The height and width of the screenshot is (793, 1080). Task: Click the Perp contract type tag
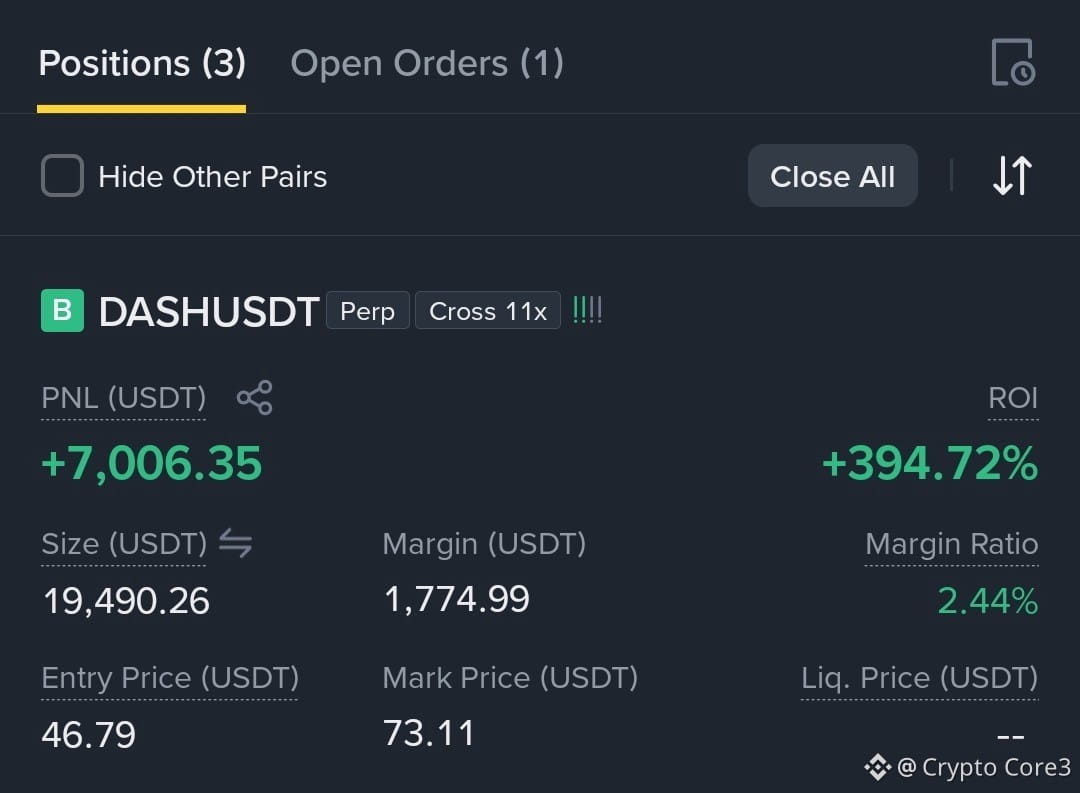[x=368, y=311]
